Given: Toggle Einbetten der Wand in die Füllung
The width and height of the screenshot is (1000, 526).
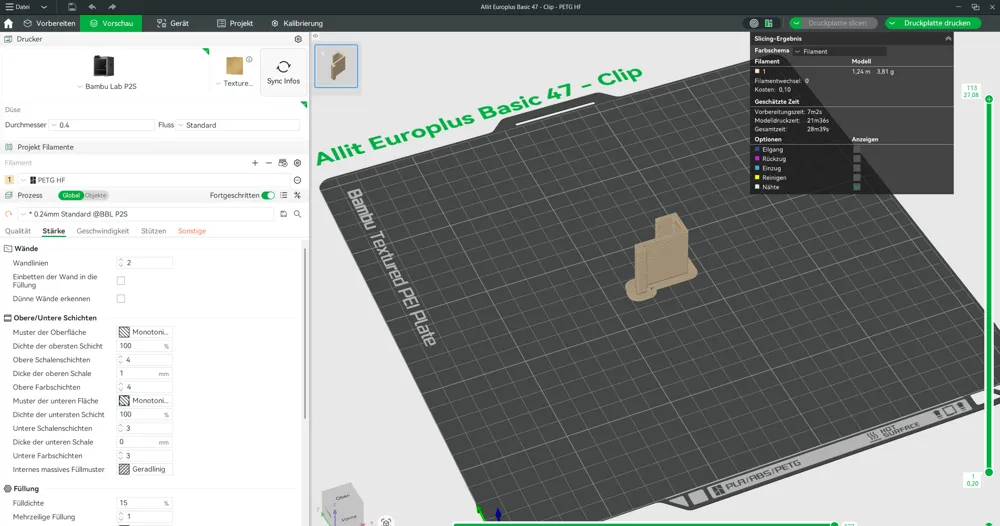Looking at the screenshot, I should point(121,281).
